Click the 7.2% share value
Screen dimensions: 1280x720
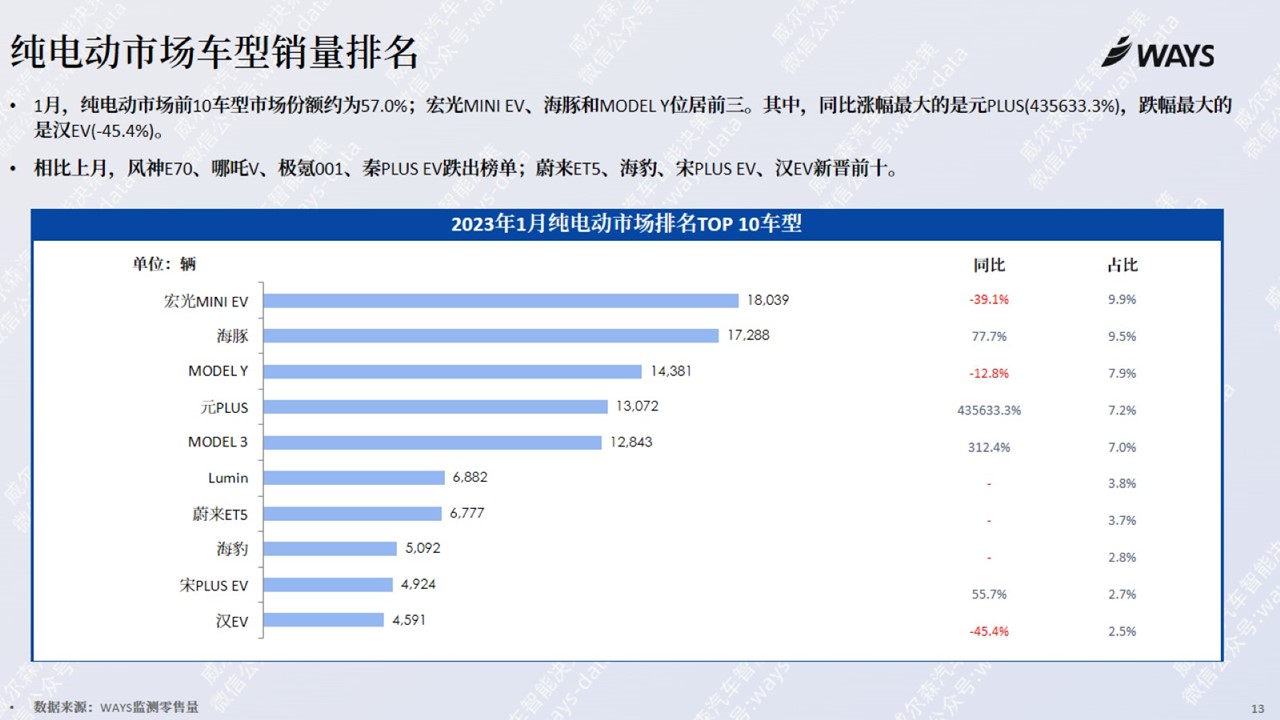tap(1122, 410)
